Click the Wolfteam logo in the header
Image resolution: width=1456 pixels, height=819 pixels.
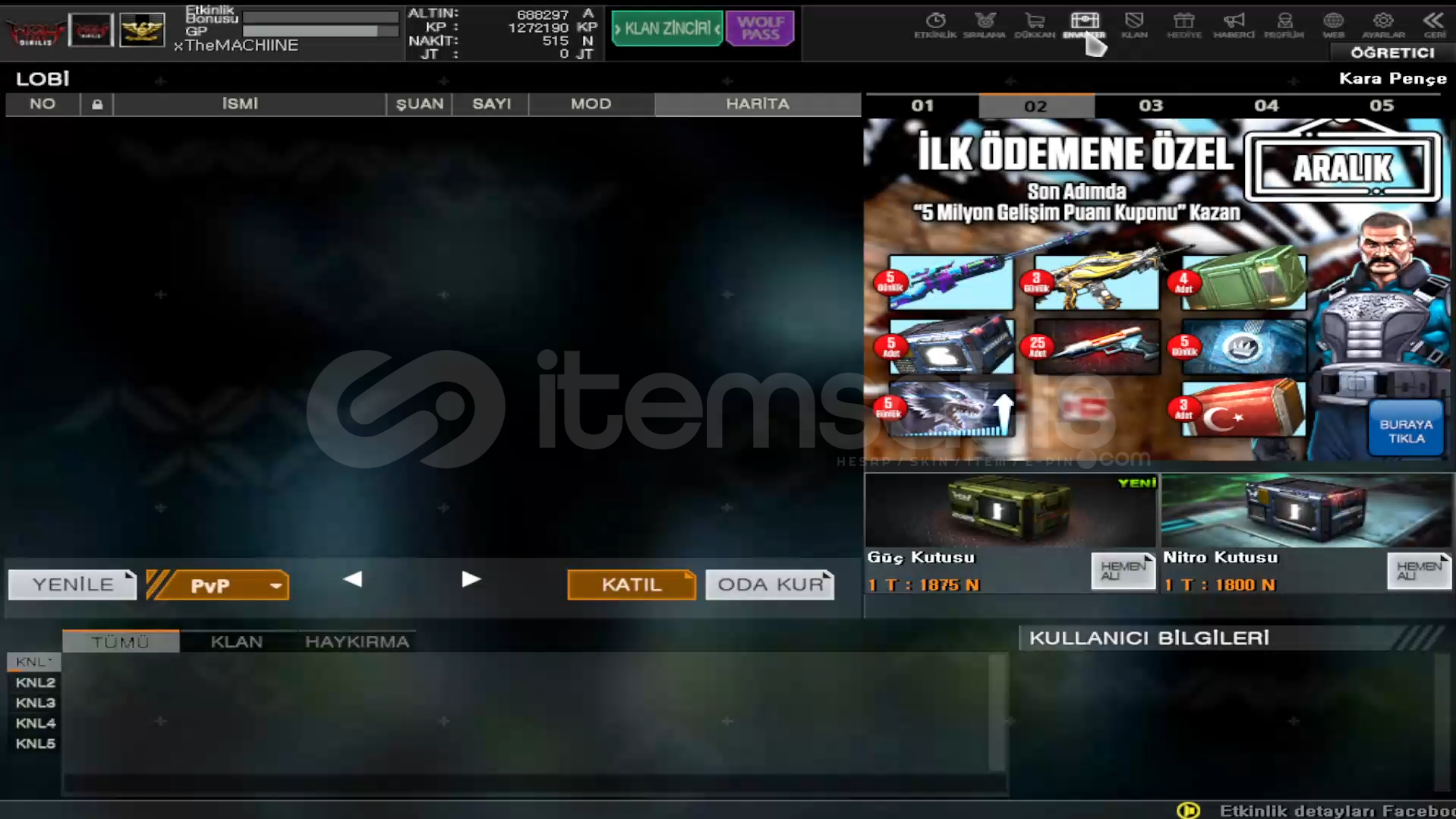point(34,31)
